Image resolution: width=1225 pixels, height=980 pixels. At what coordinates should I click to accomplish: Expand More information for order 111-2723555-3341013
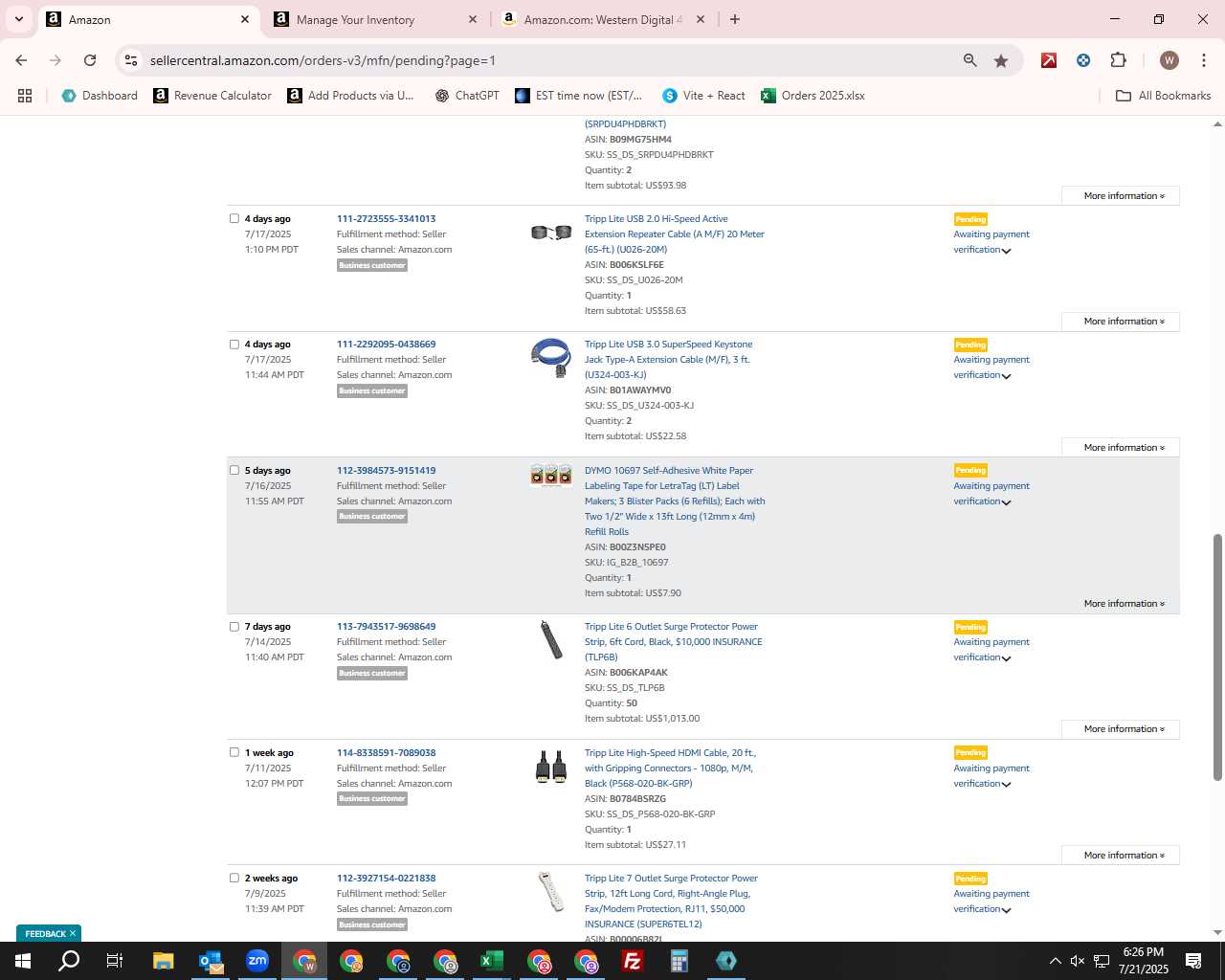[x=1122, y=322]
